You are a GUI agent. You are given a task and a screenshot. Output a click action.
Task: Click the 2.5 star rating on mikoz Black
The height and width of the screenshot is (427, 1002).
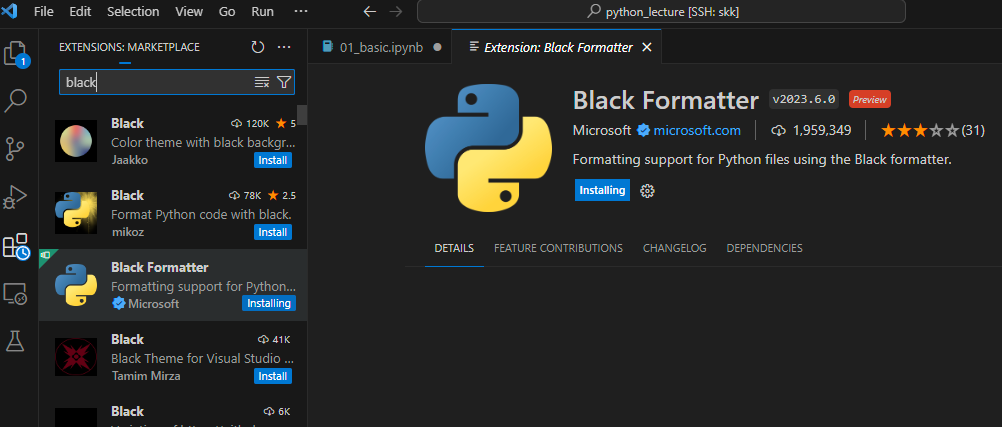pos(281,195)
